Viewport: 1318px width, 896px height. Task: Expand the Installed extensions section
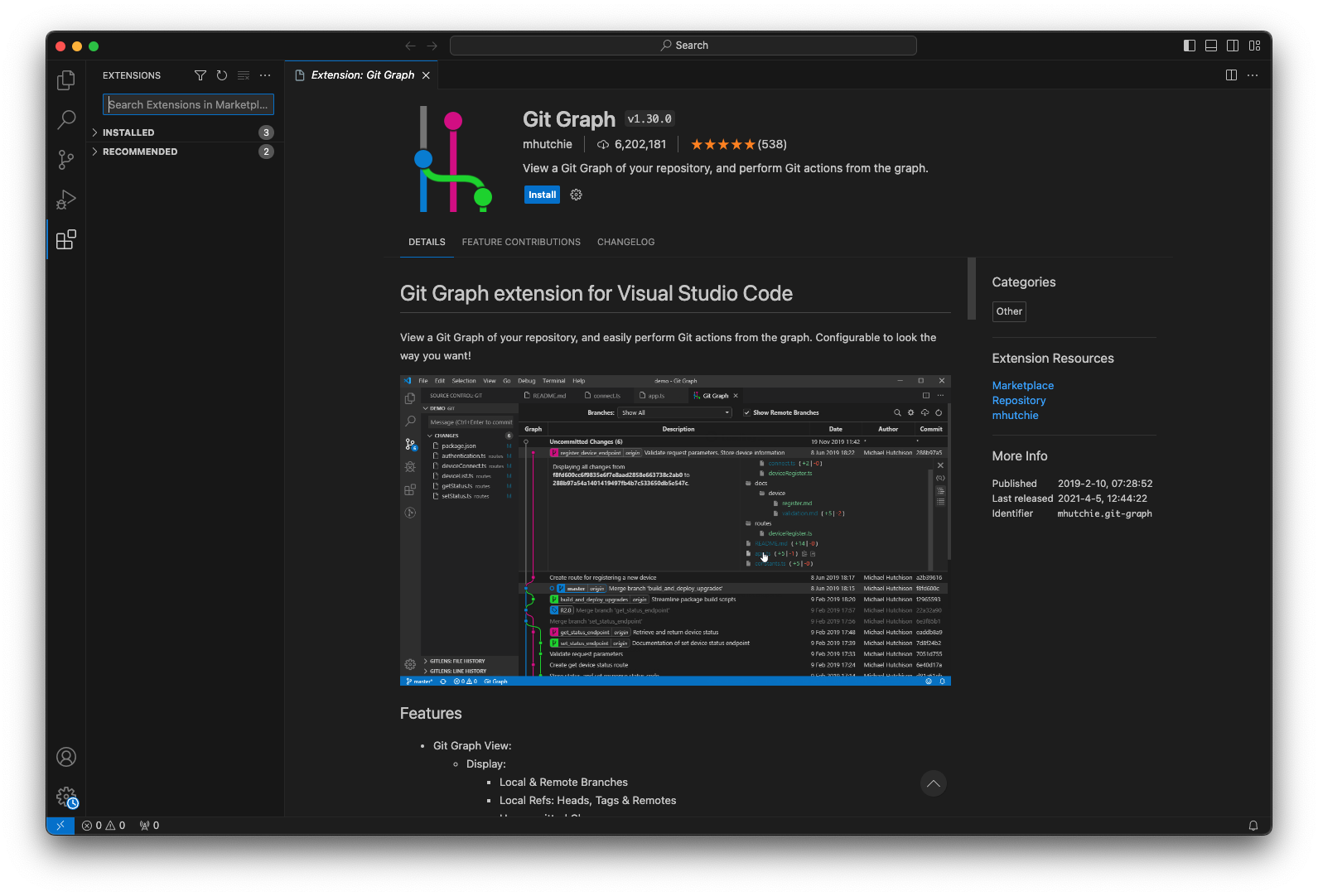[185, 132]
